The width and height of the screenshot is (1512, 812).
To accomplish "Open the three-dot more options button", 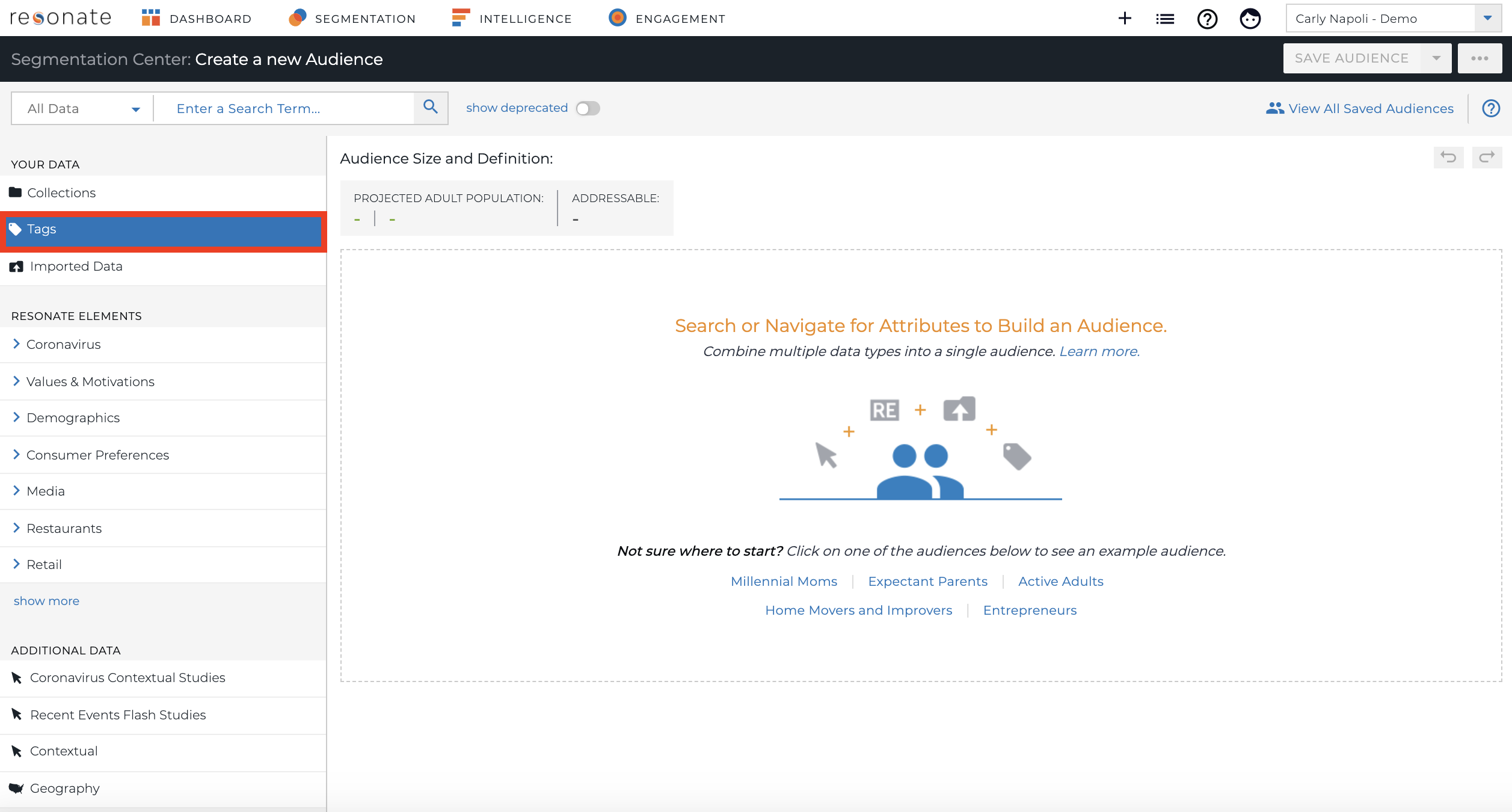I will [x=1480, y=58].
